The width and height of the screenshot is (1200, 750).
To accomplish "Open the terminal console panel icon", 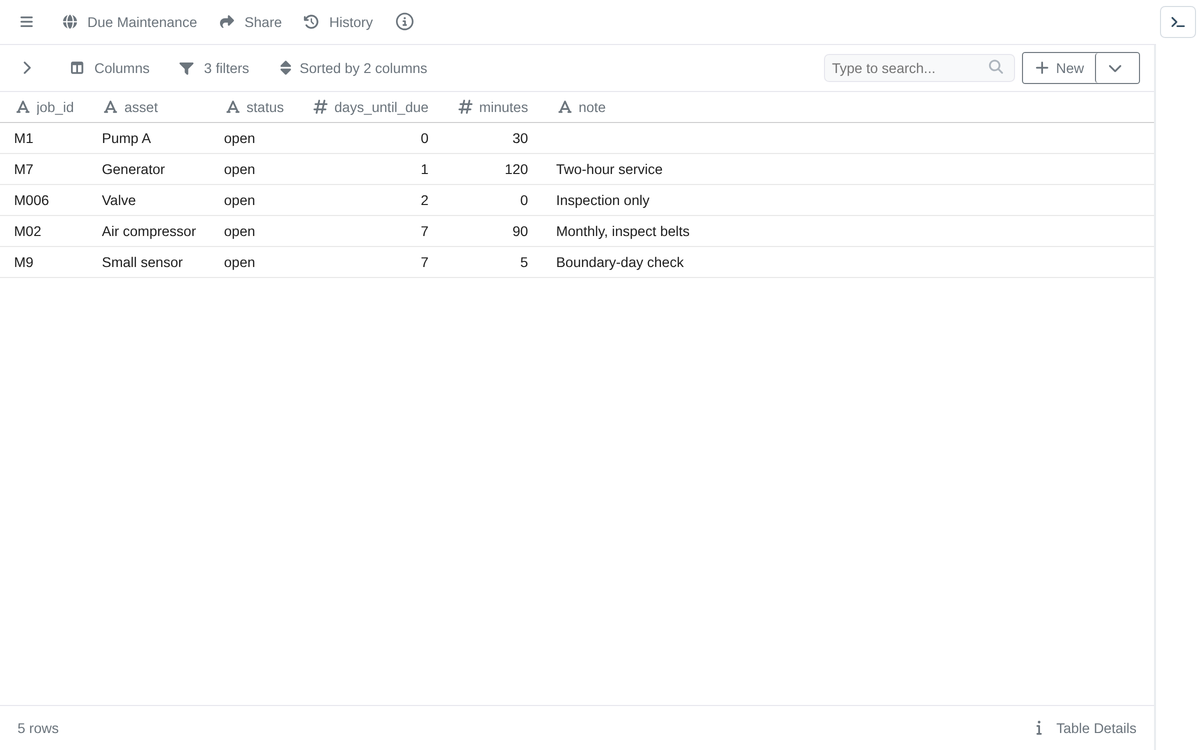I will [1178, 22].
